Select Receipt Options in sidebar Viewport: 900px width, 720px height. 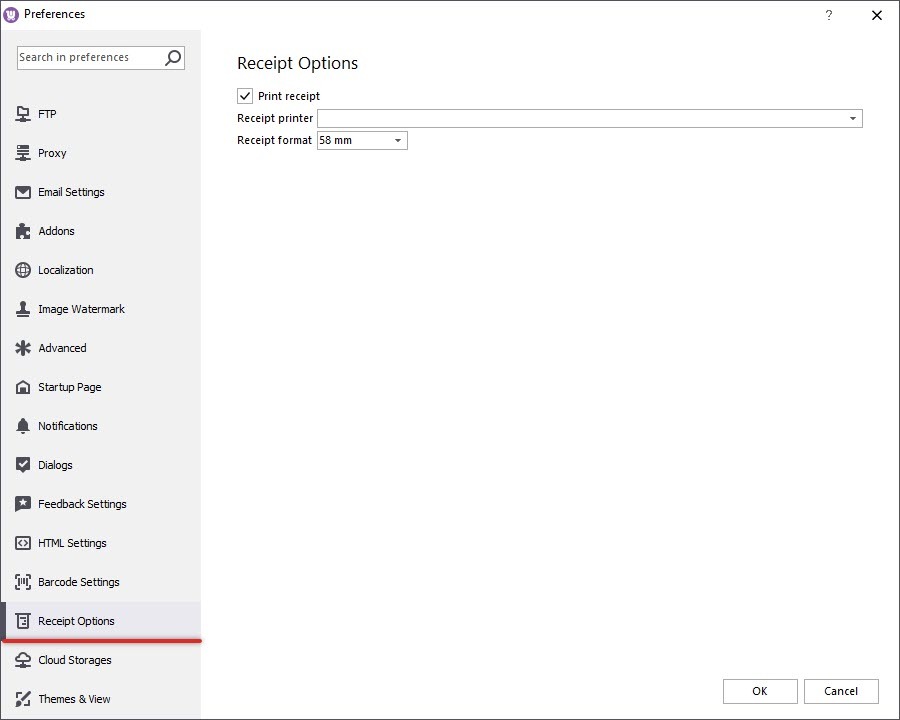(x=101, y=621)
